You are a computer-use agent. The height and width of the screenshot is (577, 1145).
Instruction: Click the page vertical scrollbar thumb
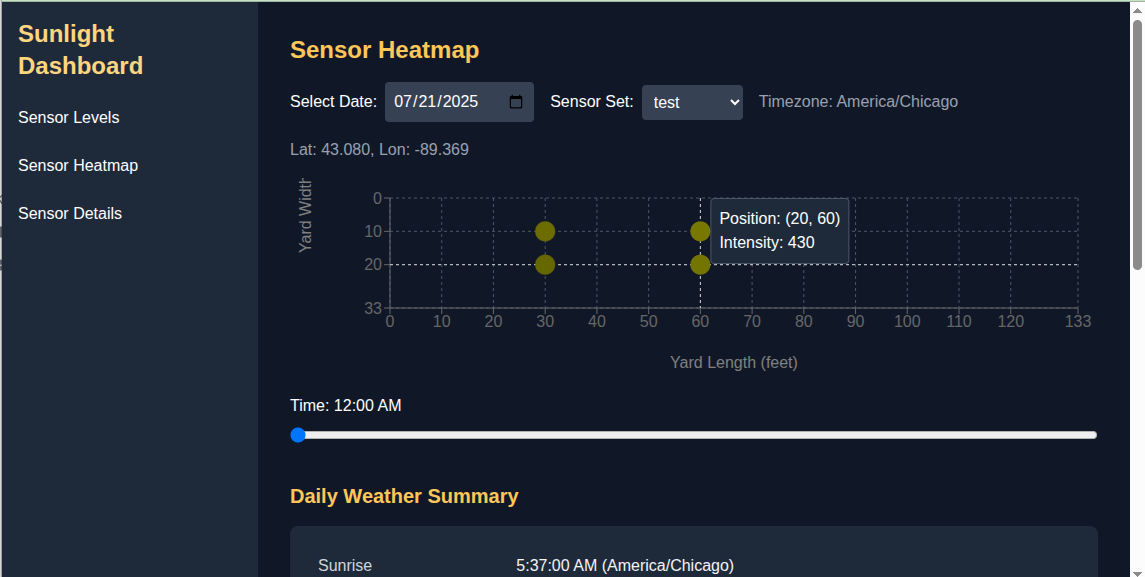(1137, 145)
